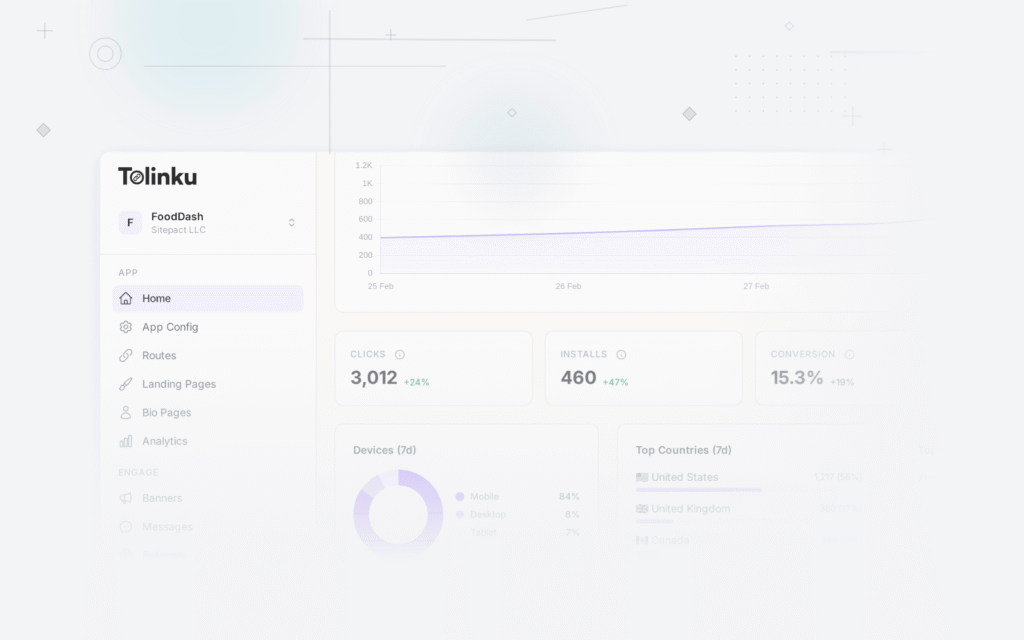The height and width of the screenshot is (640, 1024).
Task: Click the INSTALLS info icon
Action: pos(621,354)
